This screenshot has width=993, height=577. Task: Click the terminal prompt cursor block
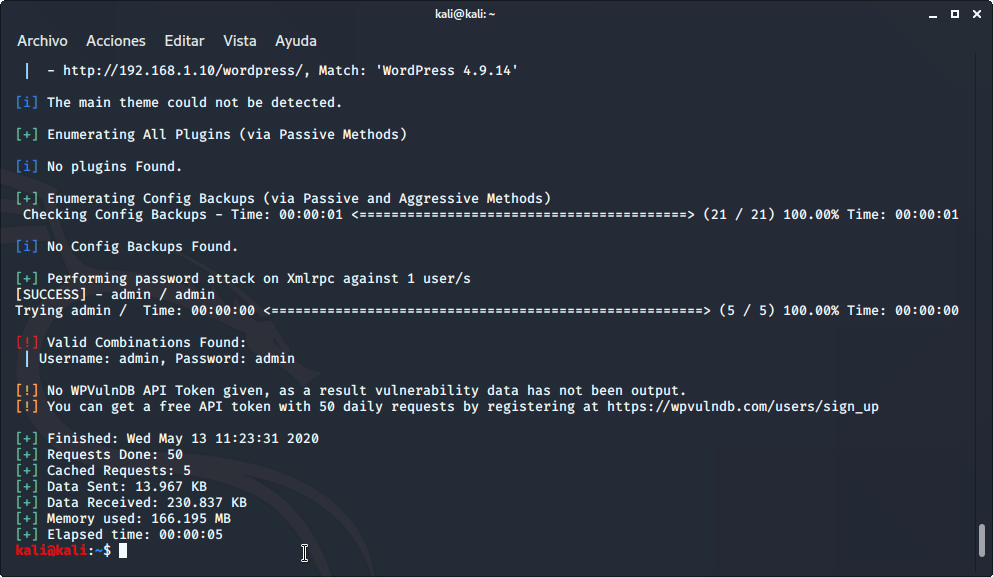pos(123,551)
